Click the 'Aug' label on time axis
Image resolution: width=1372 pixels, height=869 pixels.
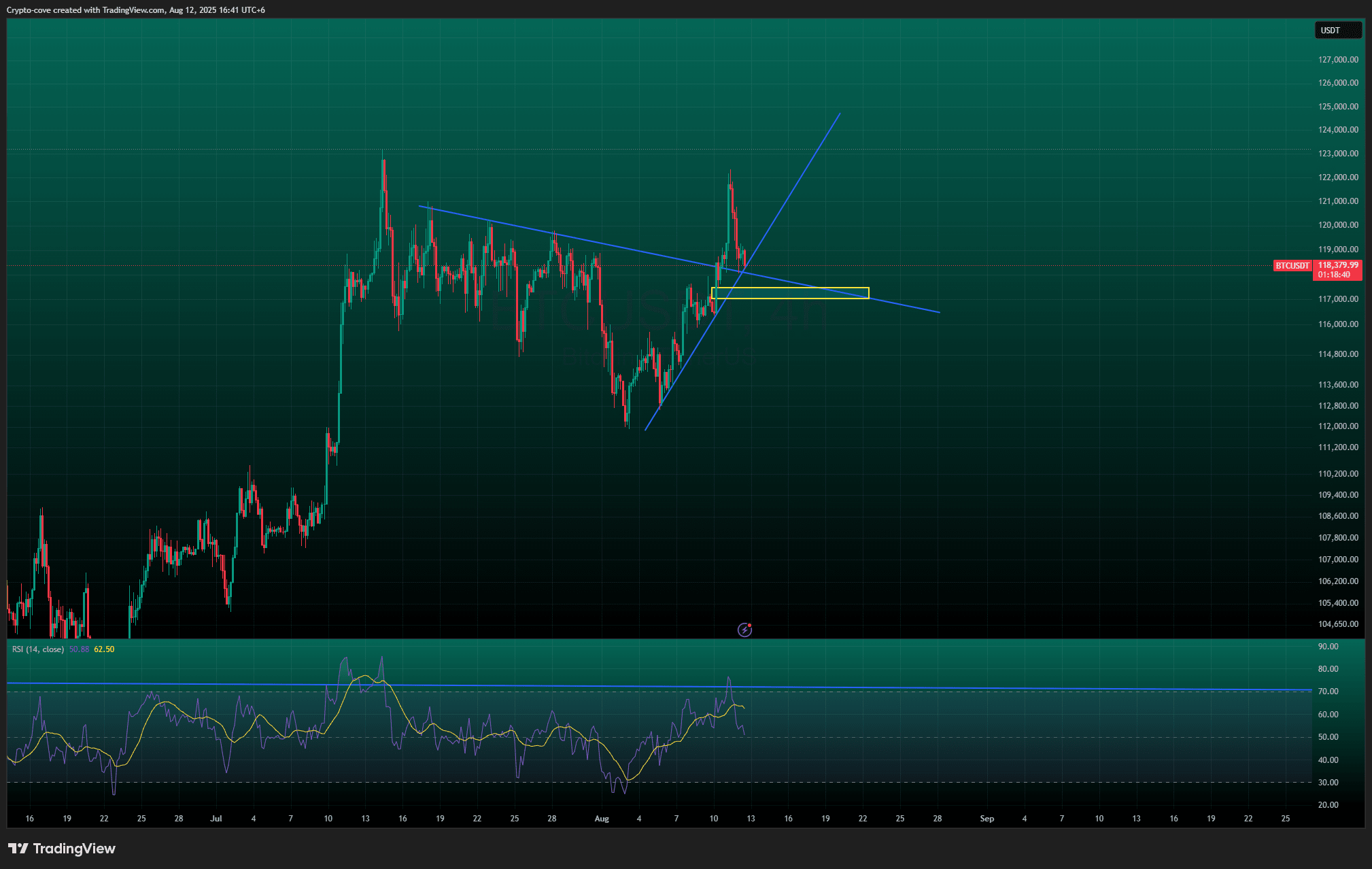602,819
